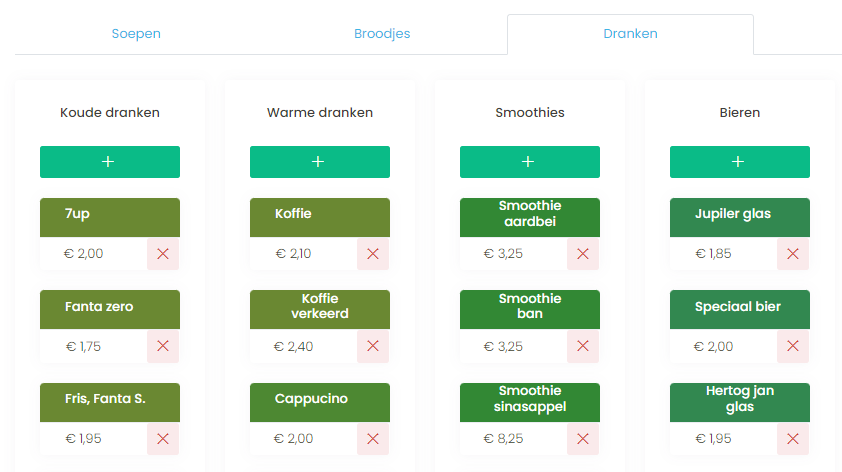842x472 pixels.
Task: Switch to the Soepen tab
Action: [136, 34]
